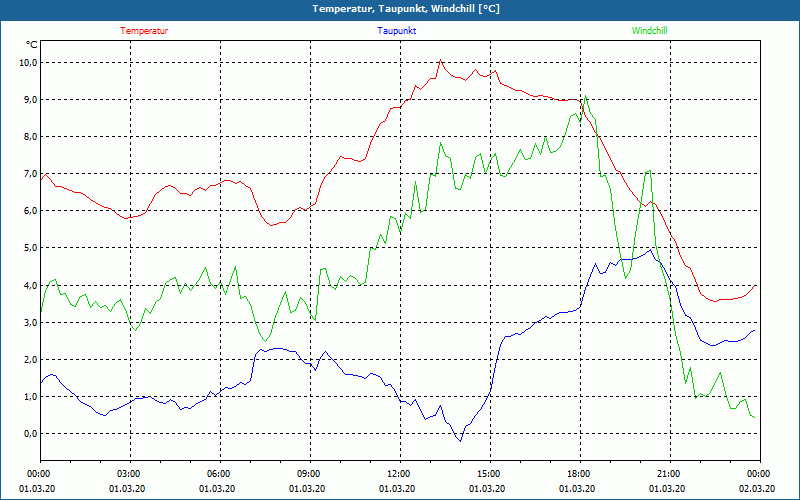The height and width of the screenshot is (500, 800).
Task: Click the 01.03.20 date under 12:00
Action: [397, 489]
